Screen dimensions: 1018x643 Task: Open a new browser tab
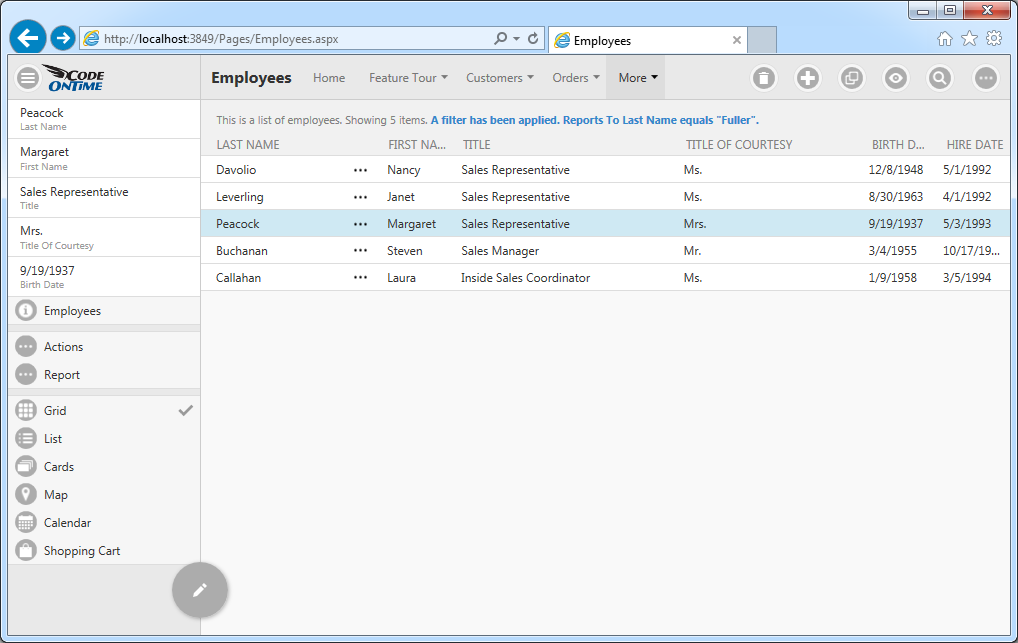coord(762,40)
